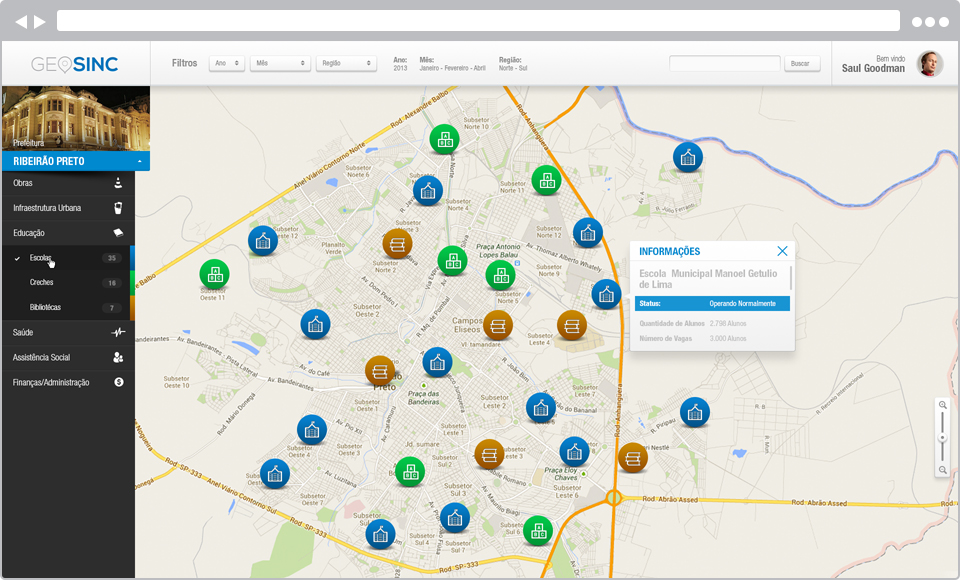Image resolution: width=960 pixels, height=580 pixels.
Task: Click the Buscar button
Action: [x=802, y=63]
